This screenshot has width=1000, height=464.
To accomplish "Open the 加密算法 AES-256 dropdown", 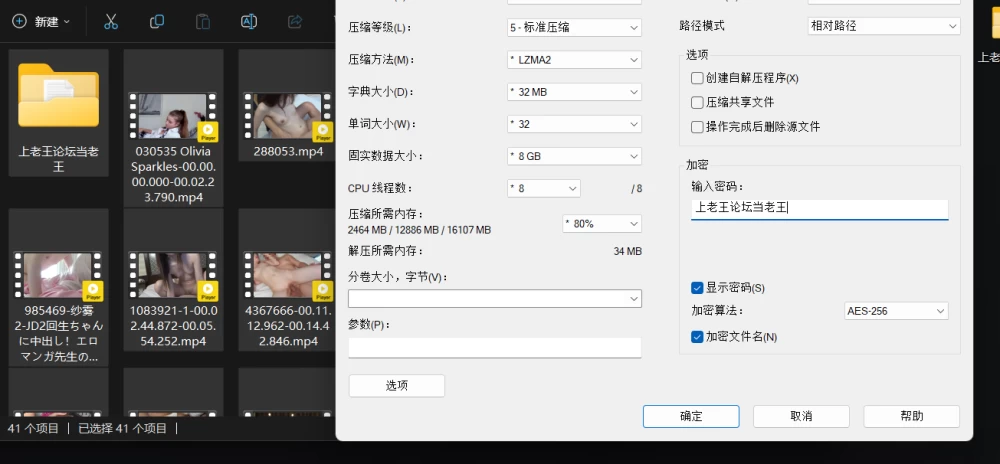I will (896, 311).
